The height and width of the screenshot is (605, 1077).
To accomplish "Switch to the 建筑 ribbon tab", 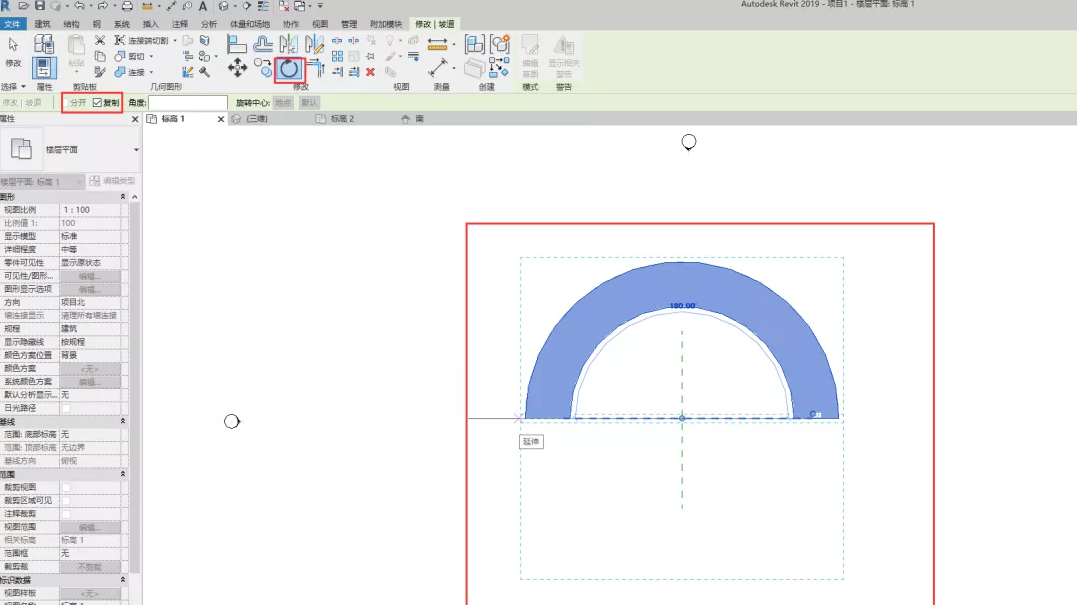I will click(x=43, y=24).
